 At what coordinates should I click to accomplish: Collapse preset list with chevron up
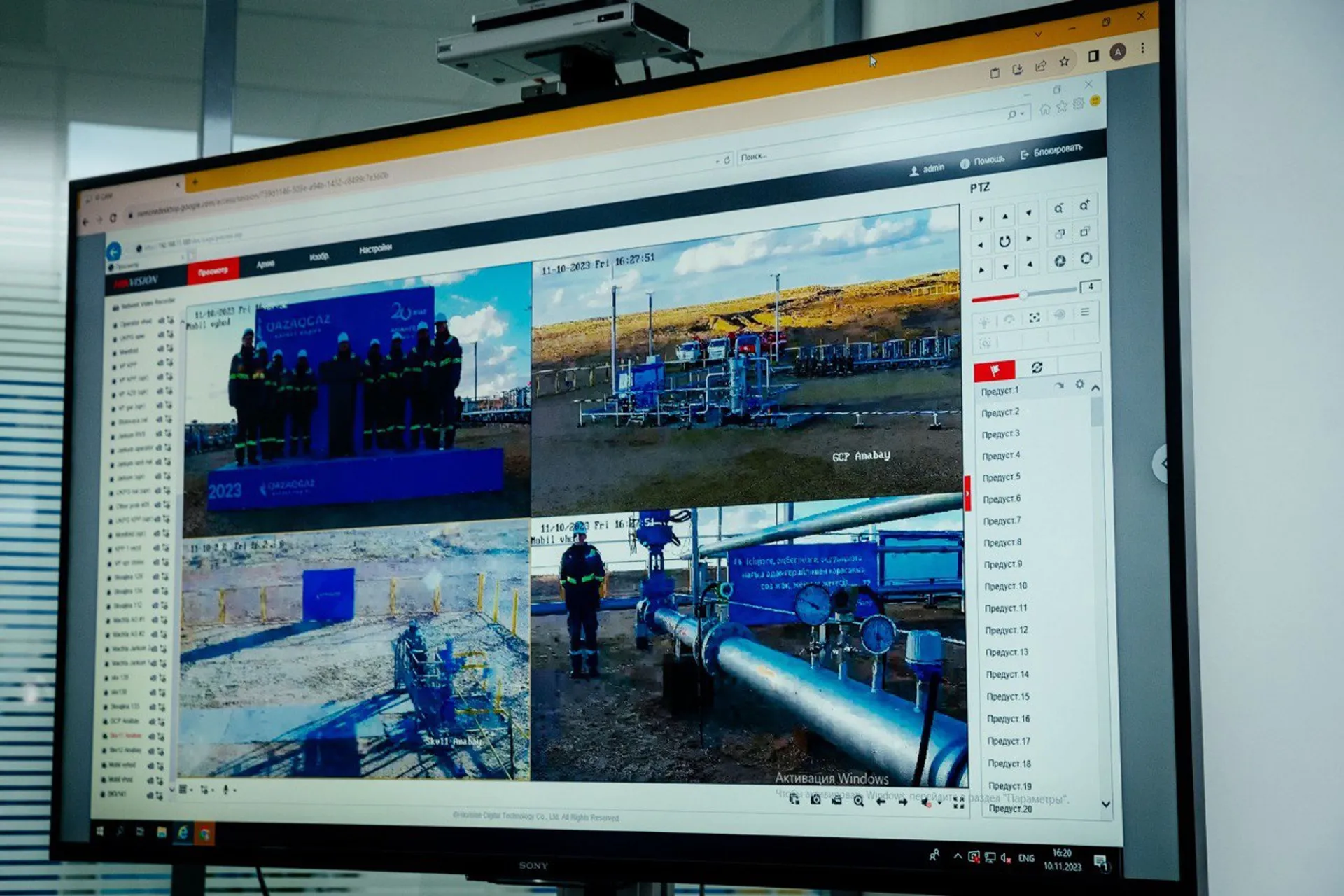click(1095, 387)
